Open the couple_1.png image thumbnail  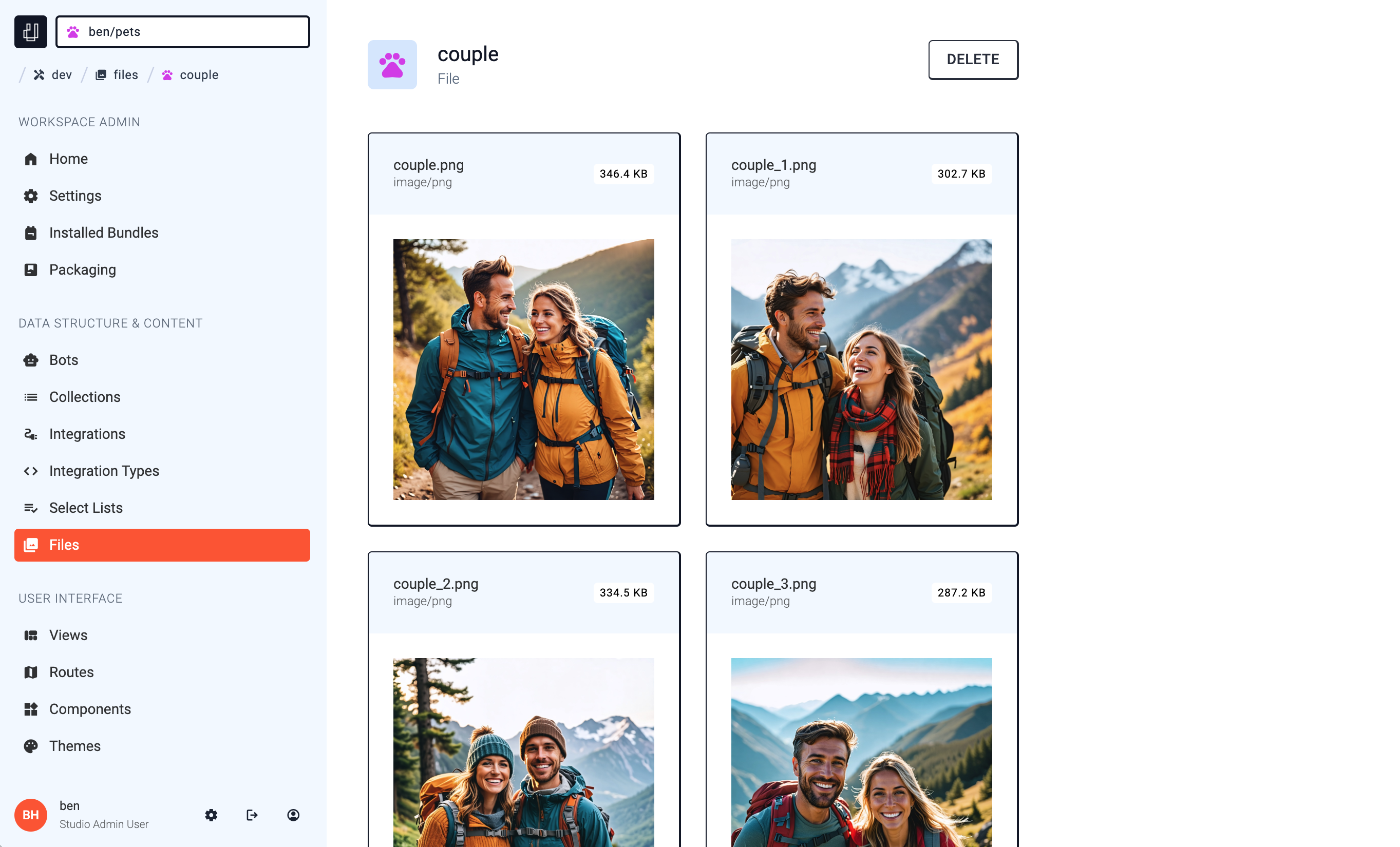point(861,369)
